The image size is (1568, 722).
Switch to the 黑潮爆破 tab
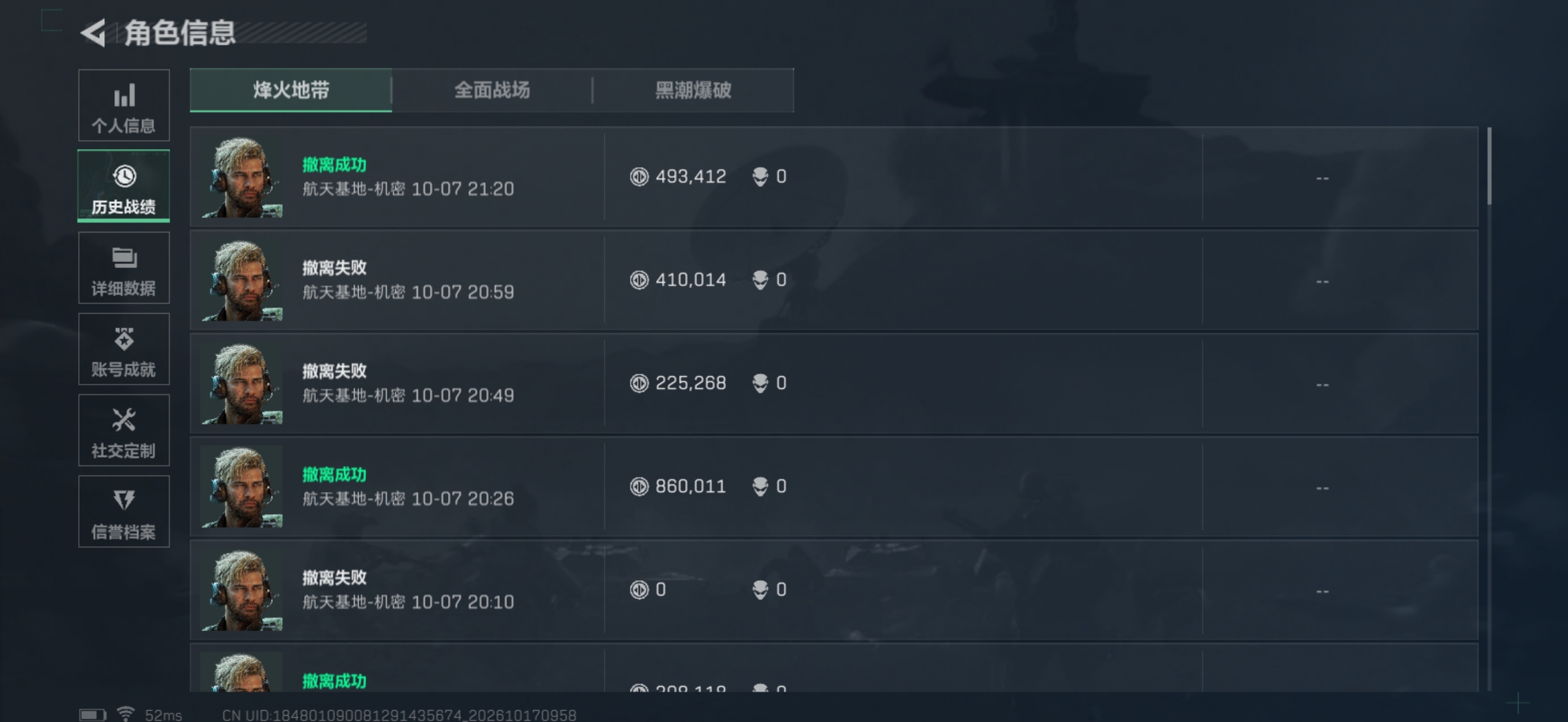(x=693, y=90)
